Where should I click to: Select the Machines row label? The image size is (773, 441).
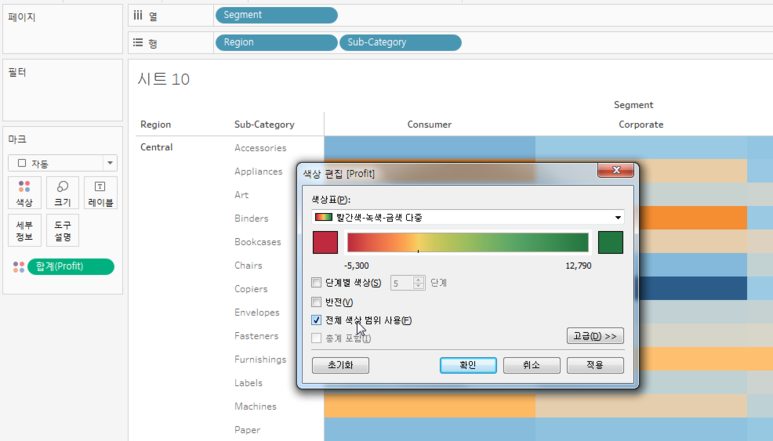[255, 407]
